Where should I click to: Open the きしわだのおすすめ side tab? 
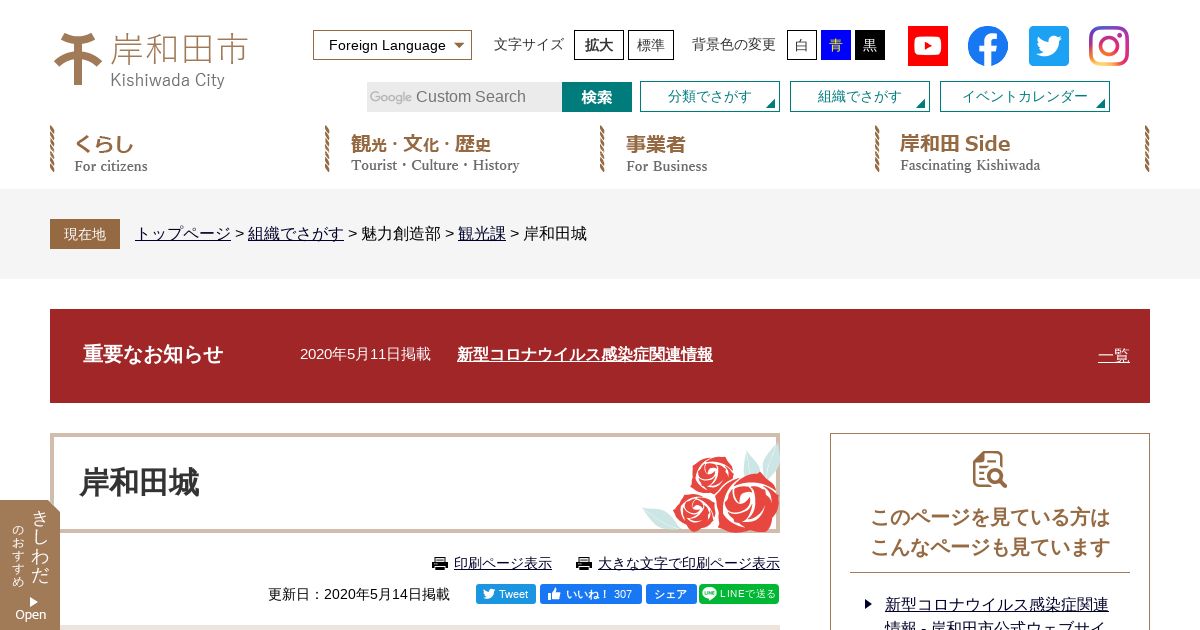tap(30, 565)
